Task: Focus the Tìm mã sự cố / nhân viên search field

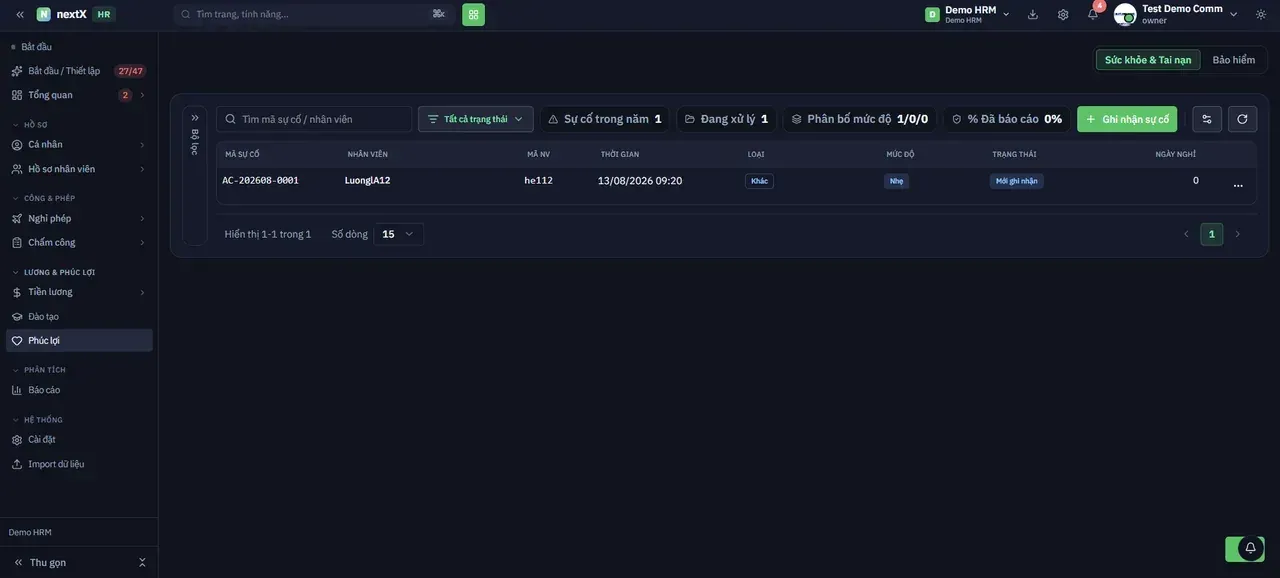Action: click(314, 119)
